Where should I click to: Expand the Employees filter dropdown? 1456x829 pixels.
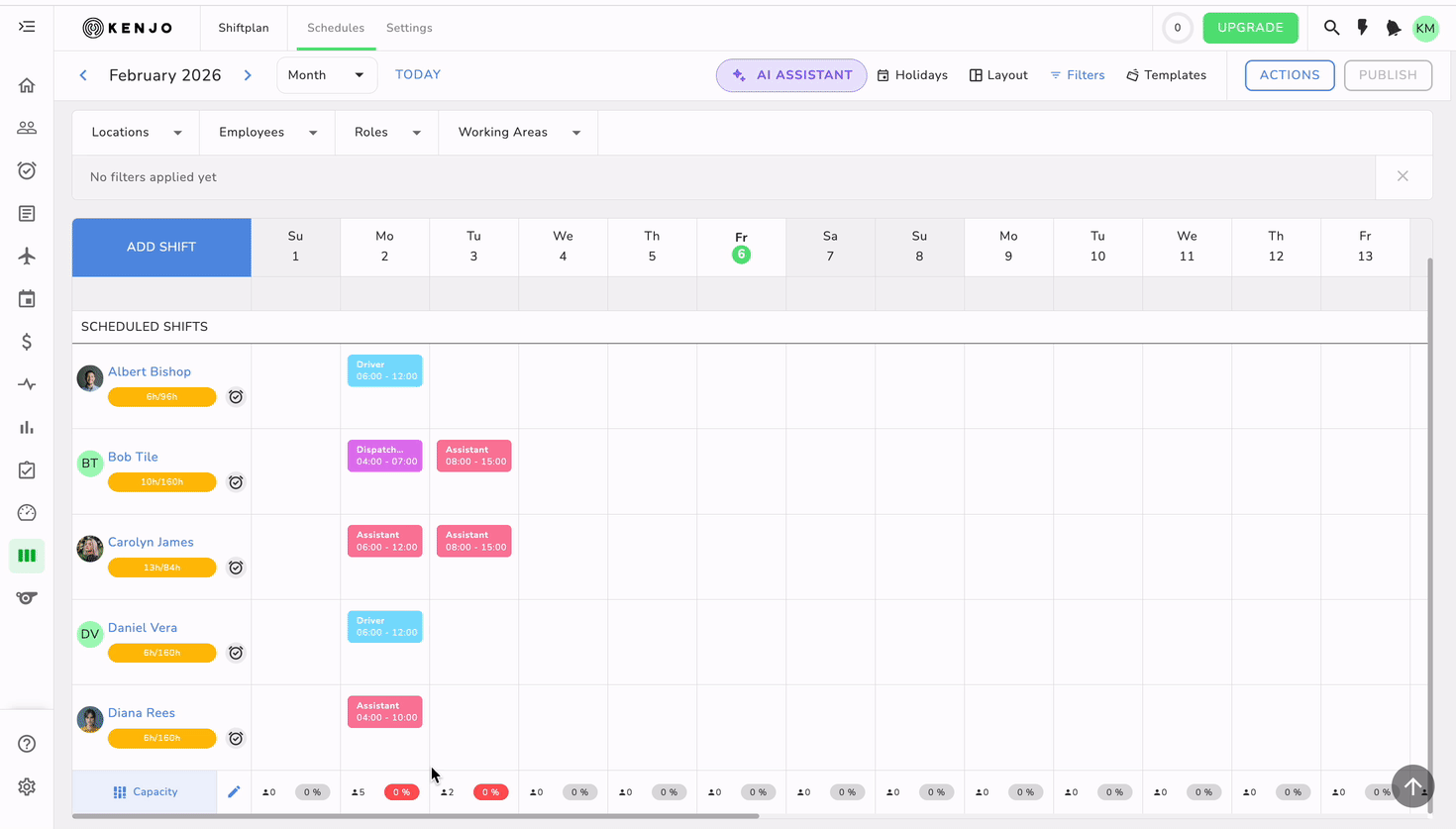[x=267, y=133]
